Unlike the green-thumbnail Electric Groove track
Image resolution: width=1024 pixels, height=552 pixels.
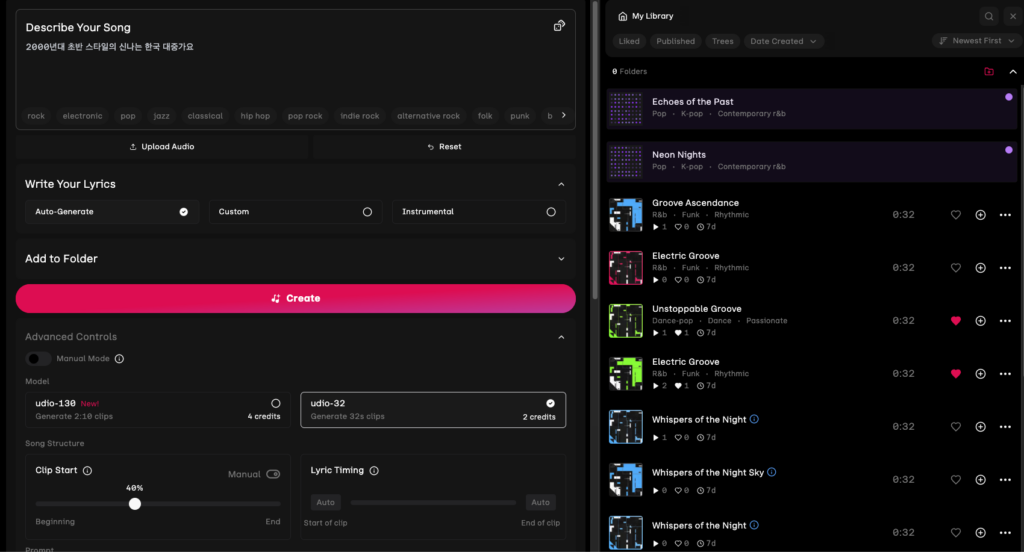[x=955, y=374]
